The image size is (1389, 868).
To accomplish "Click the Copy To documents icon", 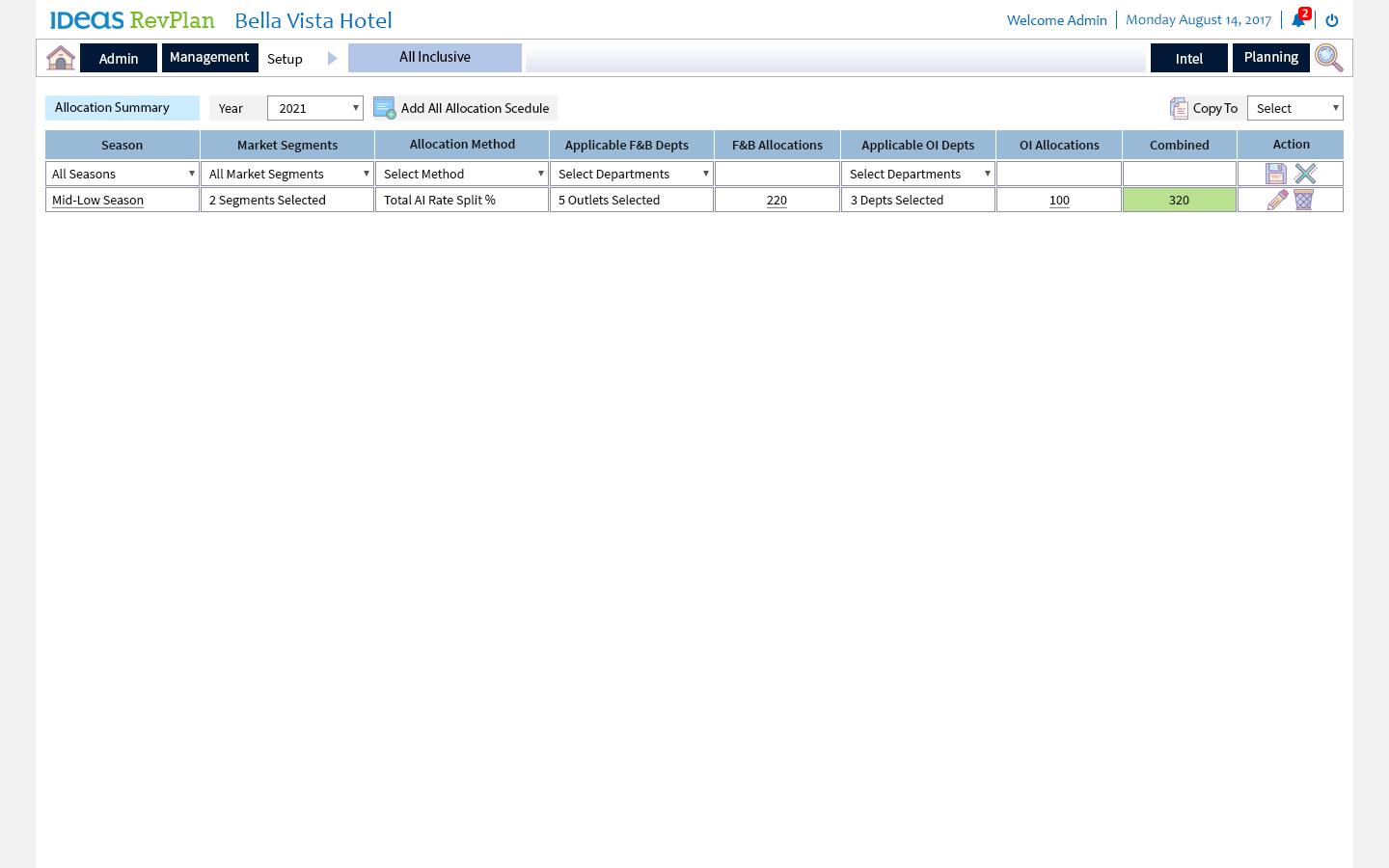I will coord(1179,108).
